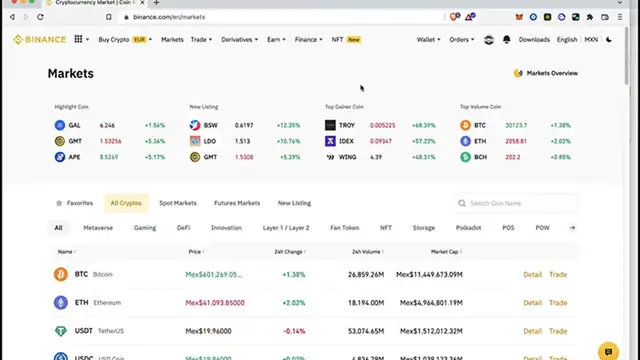Expand the Derivatives dropdown menu
This screenshot has width=640, height=360.
point(240,40)
